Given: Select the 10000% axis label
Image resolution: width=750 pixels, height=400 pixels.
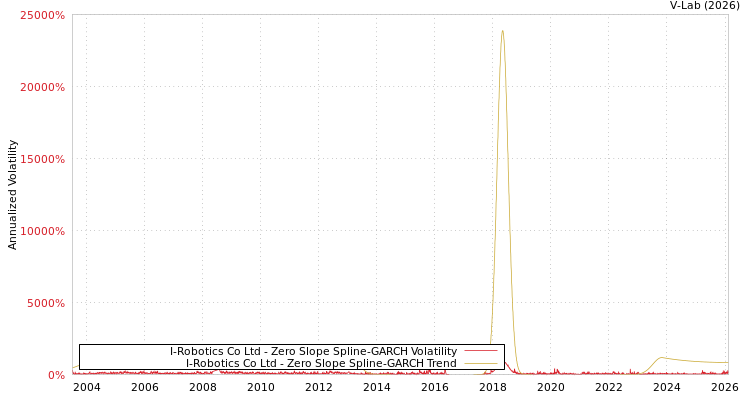Looking at the screenshot, I should click(42, 231).
